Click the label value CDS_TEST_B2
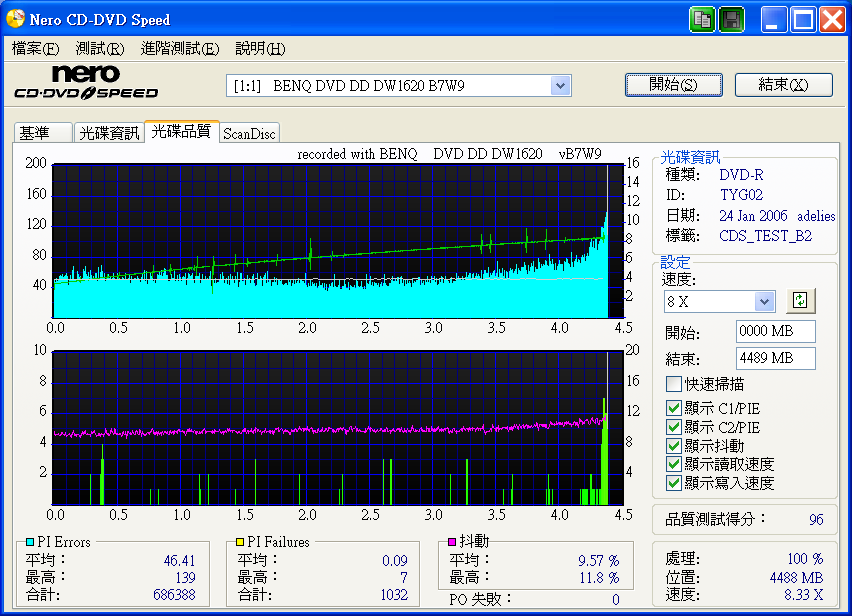Image resolution: width=852 pixels, height=616 pixels. [x=765, y=236]
